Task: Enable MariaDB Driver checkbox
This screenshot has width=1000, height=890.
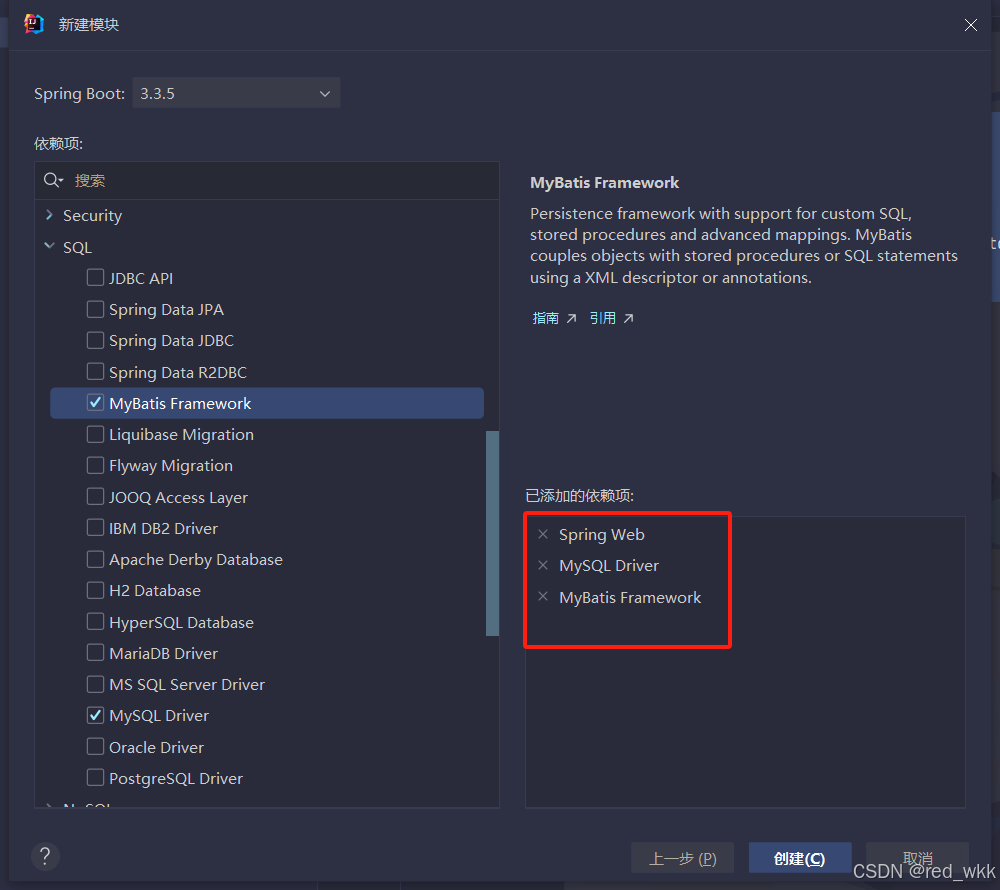Action: tap(95, 653)
